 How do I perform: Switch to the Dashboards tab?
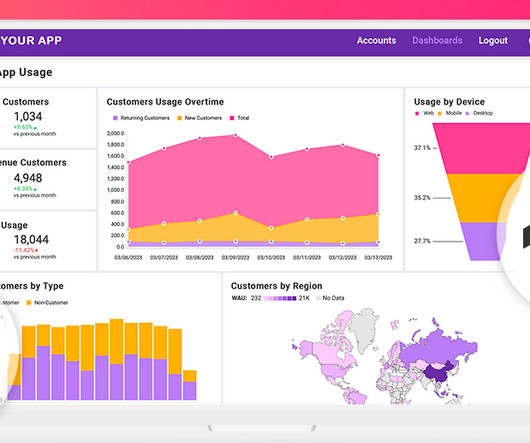tap(437, 41)
